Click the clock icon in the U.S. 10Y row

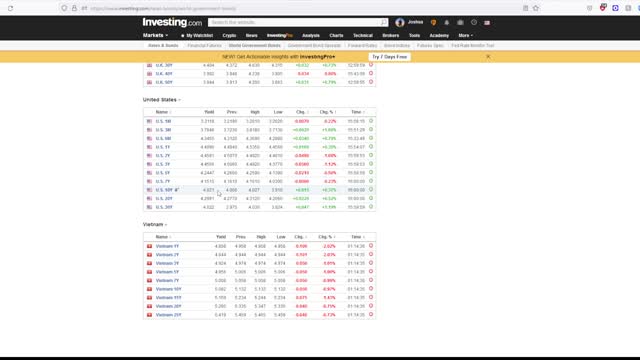tap(371, 189)
